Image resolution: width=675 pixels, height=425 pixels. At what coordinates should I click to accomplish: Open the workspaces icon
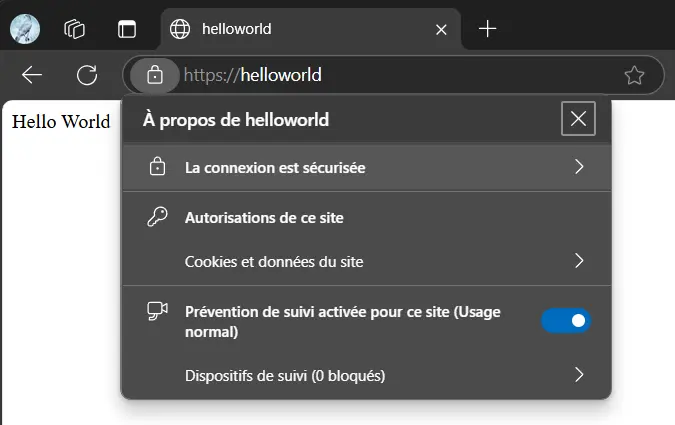pos(75,29)
